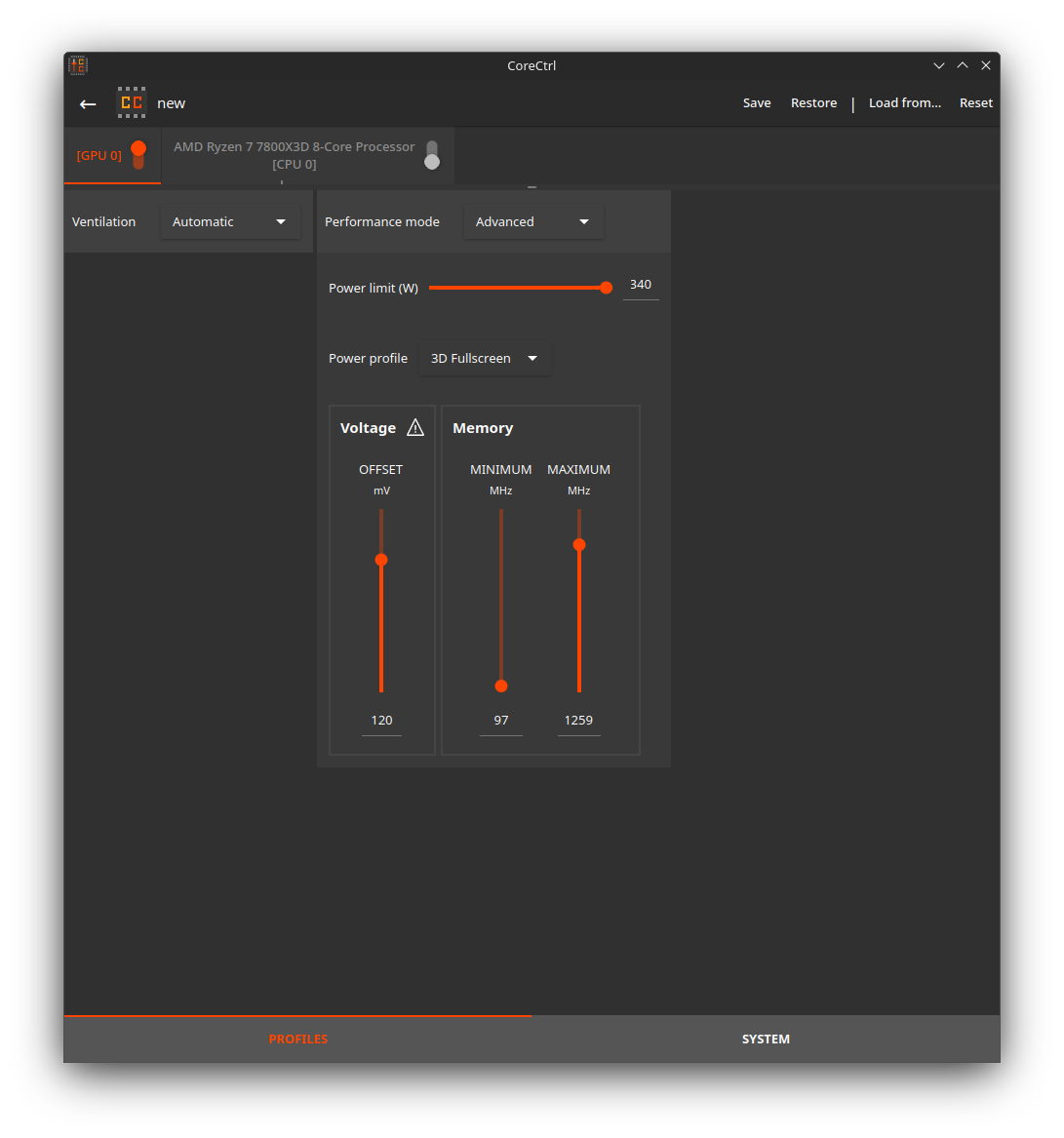
Task: Select the PROFILES tab
Action: (x=298, y=1040)
